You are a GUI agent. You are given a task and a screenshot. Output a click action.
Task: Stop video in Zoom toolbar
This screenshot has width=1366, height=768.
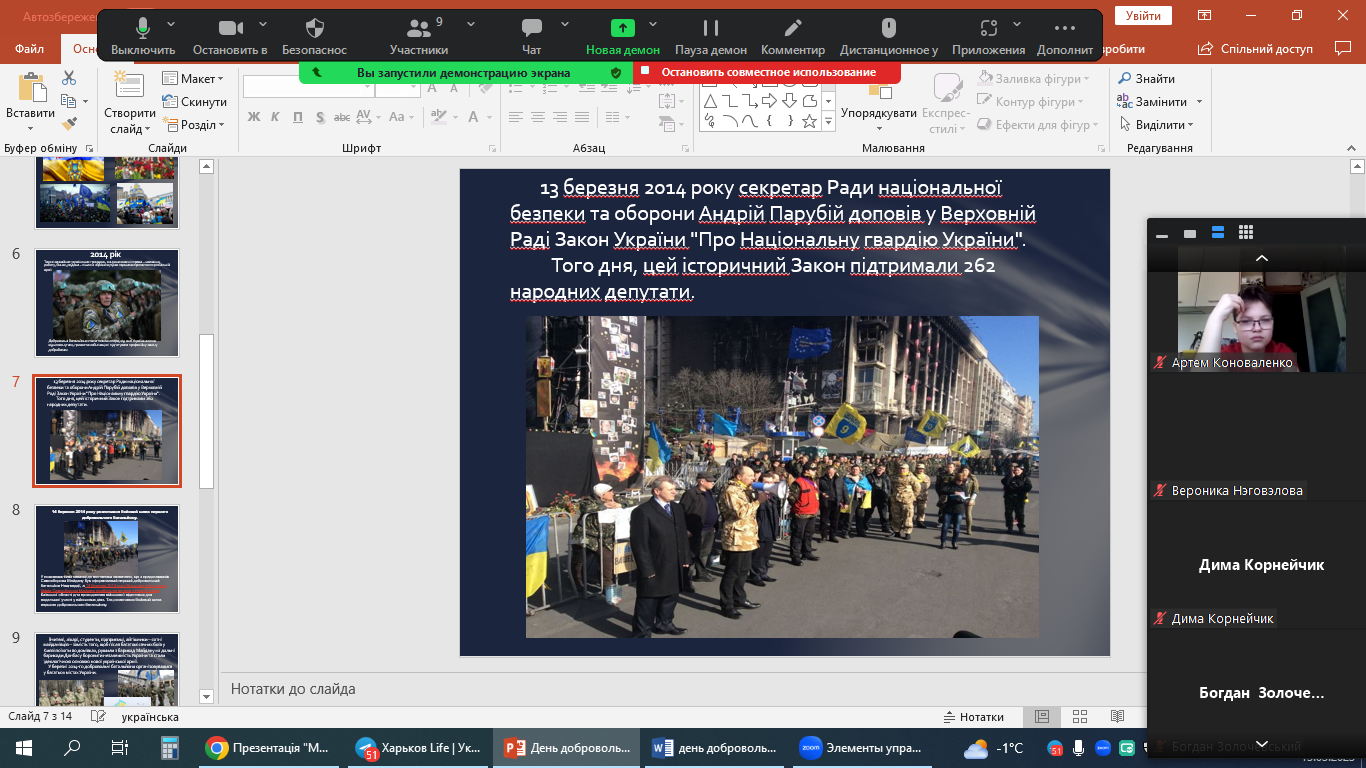[230, 36]
